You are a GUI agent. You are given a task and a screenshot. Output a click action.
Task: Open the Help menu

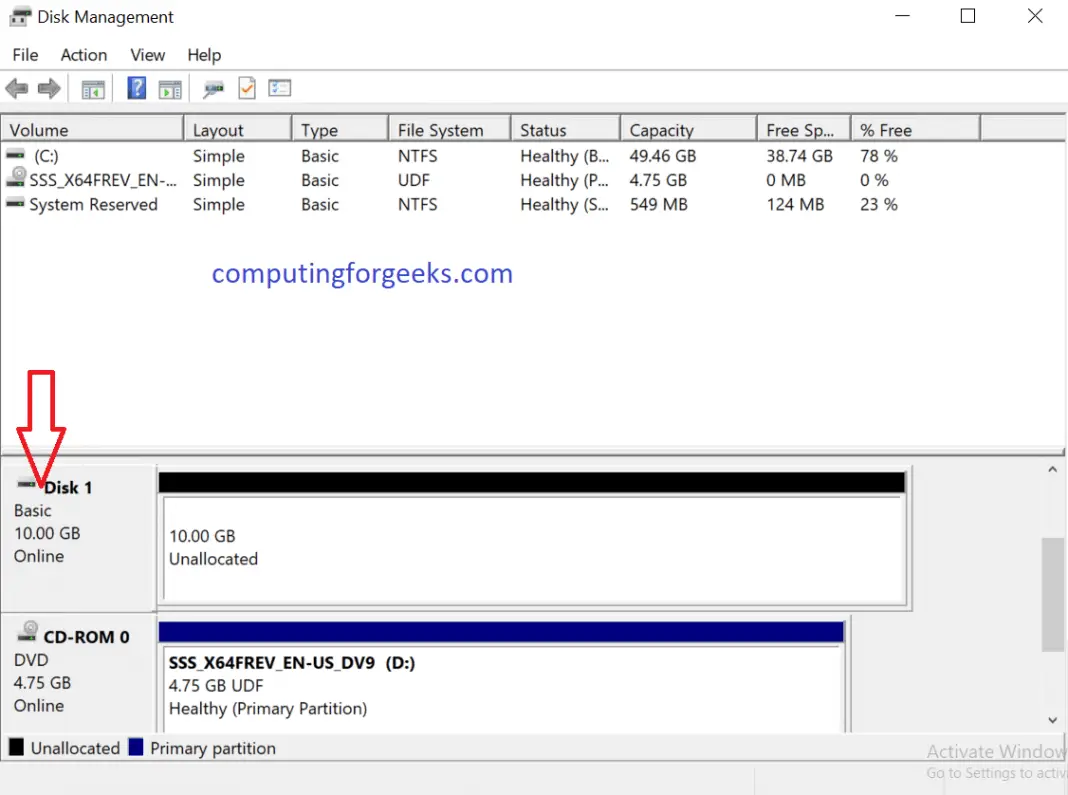204,55
